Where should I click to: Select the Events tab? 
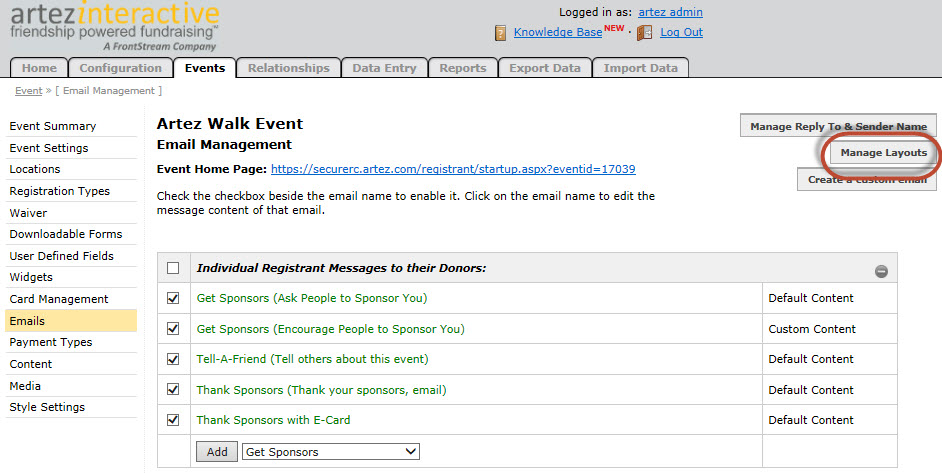point(205,68)
